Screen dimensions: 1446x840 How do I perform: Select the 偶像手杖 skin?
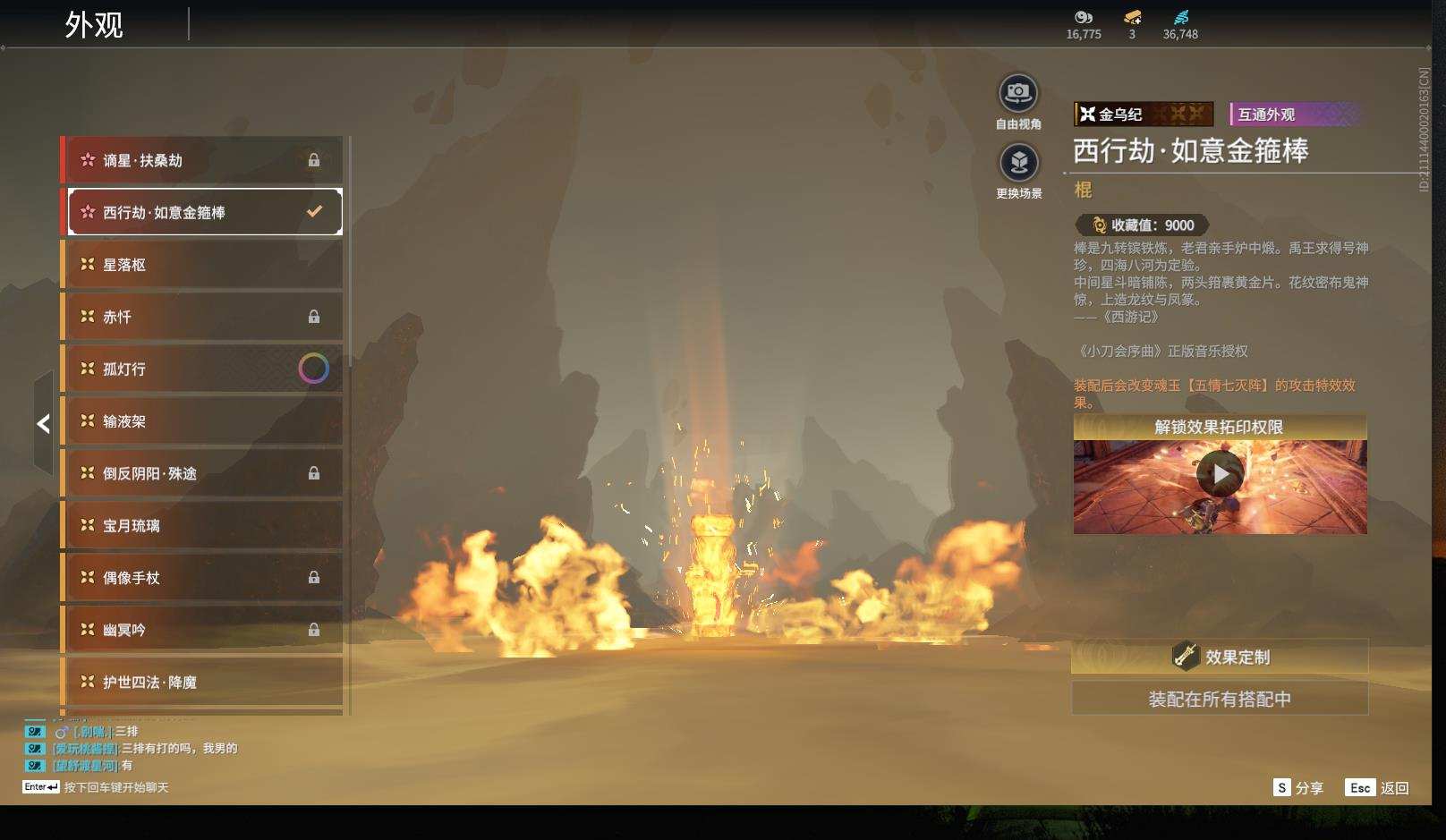pos(202,578)
